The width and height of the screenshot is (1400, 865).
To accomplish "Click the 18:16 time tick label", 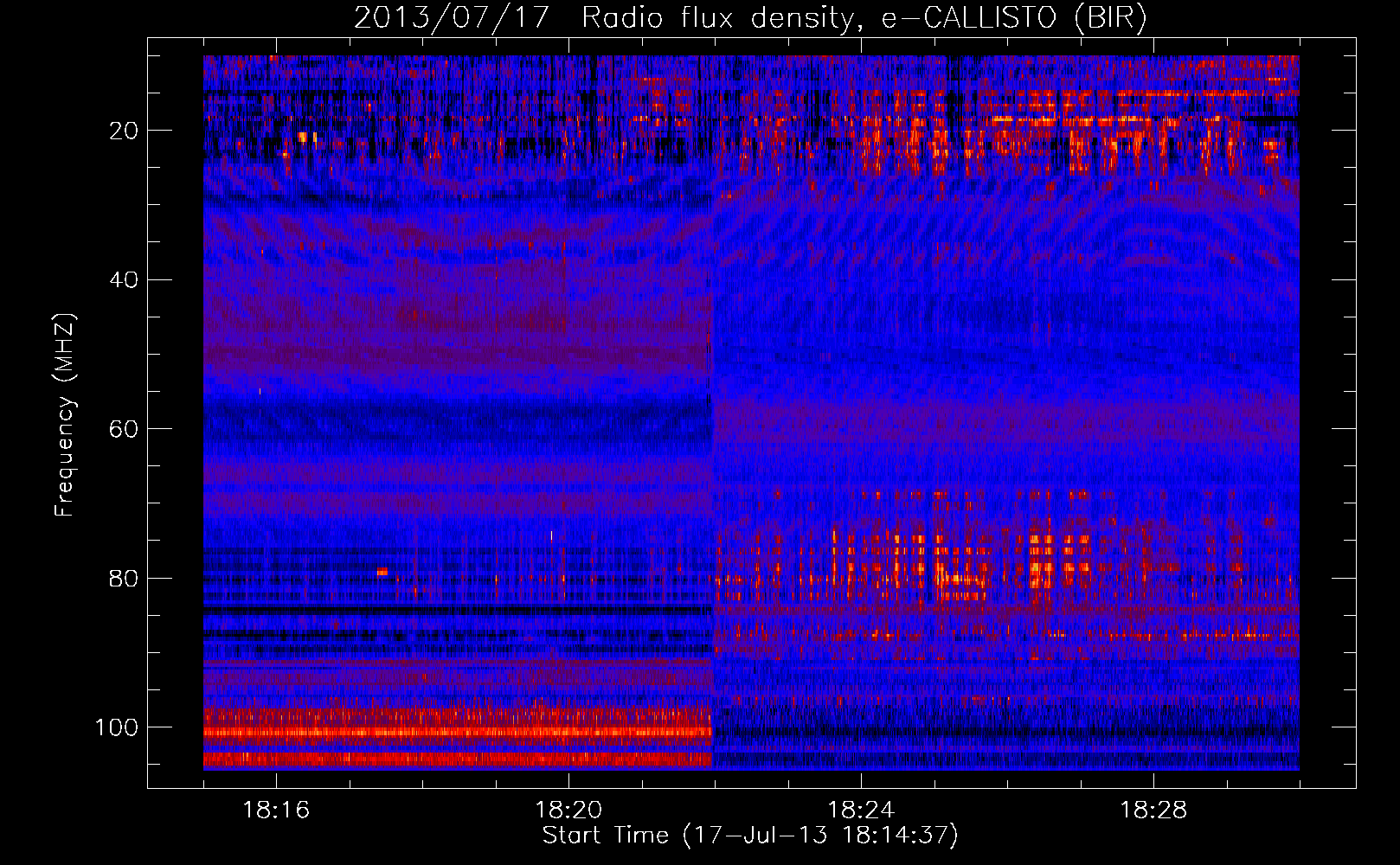I will [x=276, y=811].
